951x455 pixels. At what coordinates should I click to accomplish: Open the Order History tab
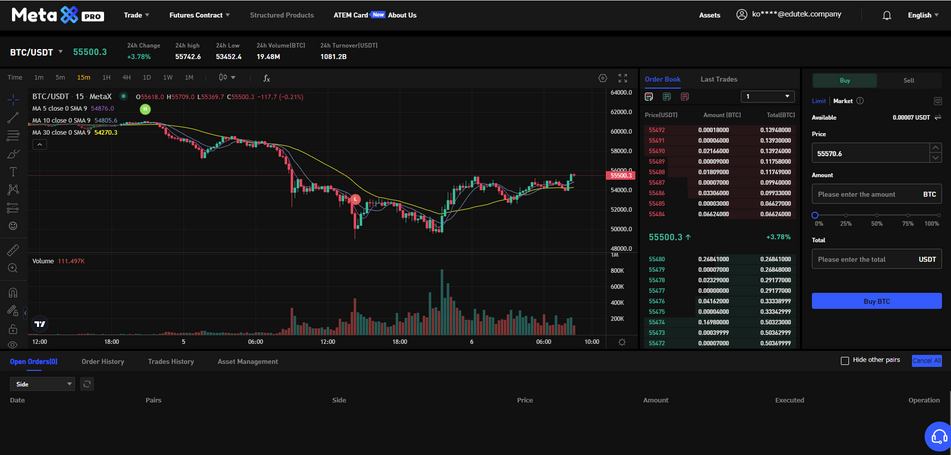point(103,361)
